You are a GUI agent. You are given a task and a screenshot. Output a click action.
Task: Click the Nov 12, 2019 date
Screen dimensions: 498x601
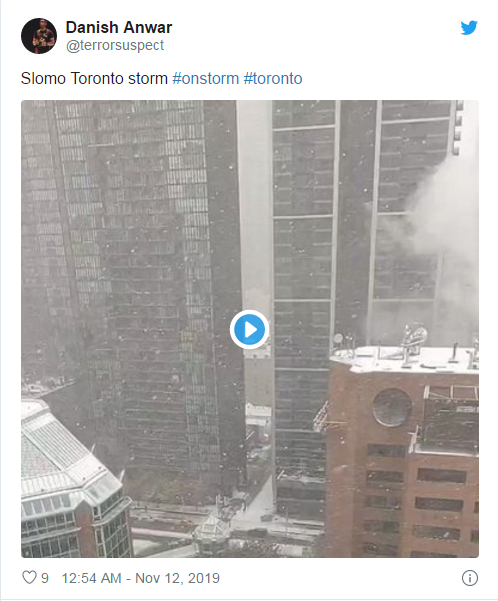pos(178,578)
